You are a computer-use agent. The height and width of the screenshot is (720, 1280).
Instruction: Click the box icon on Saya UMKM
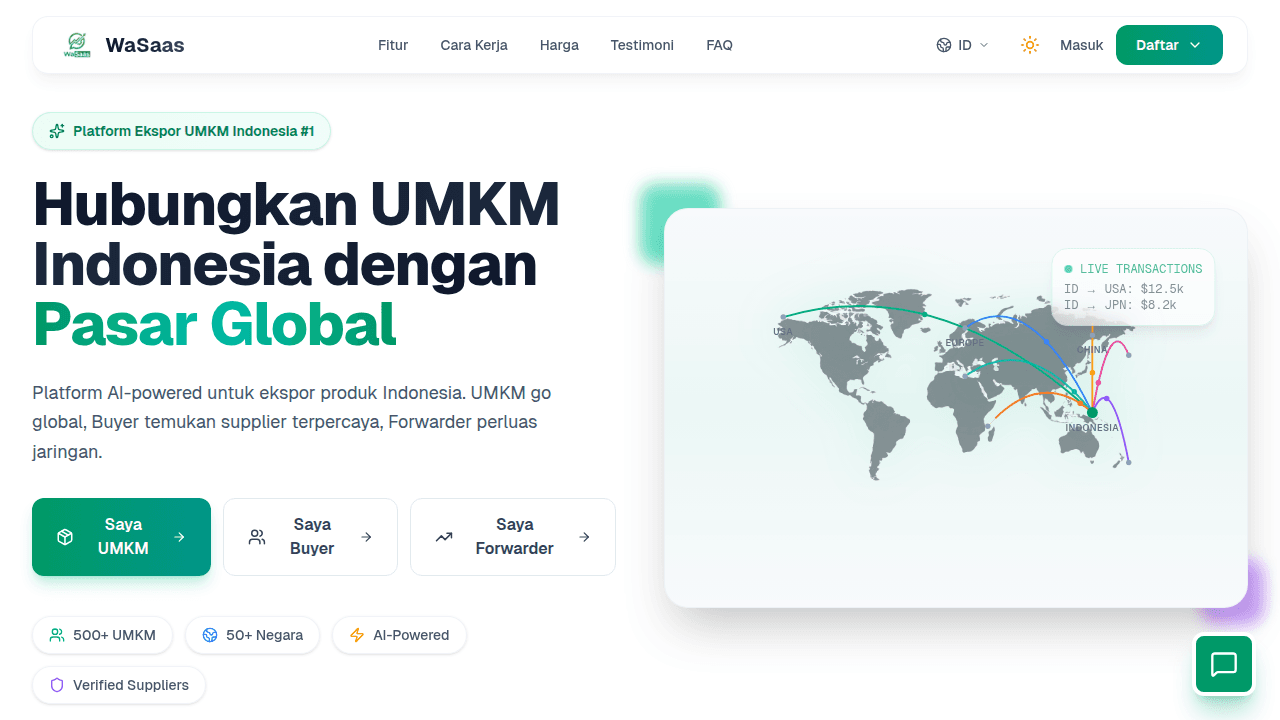(65, 537)
